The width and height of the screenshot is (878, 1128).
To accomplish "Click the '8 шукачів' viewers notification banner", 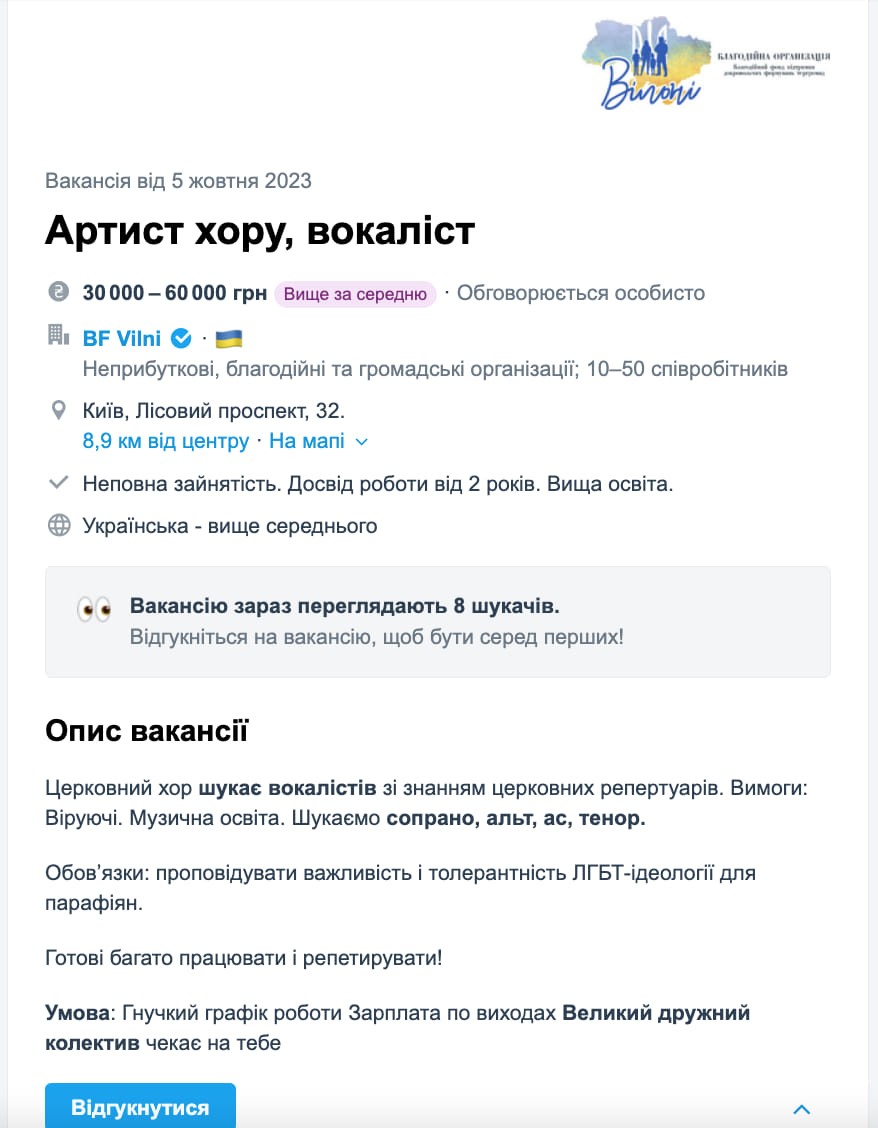I will [x=437, y=621].
